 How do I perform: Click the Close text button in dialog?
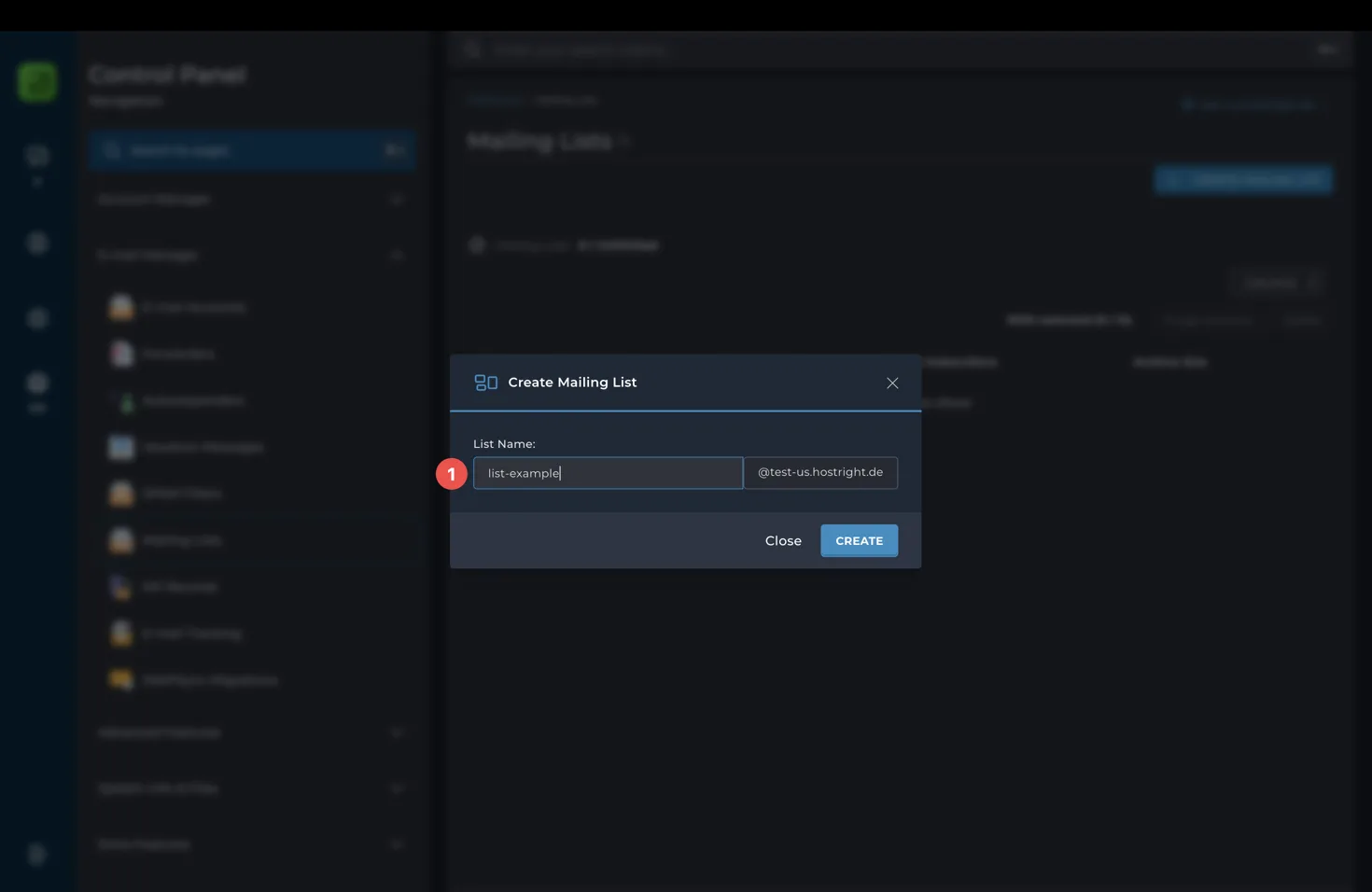(783, 541)
